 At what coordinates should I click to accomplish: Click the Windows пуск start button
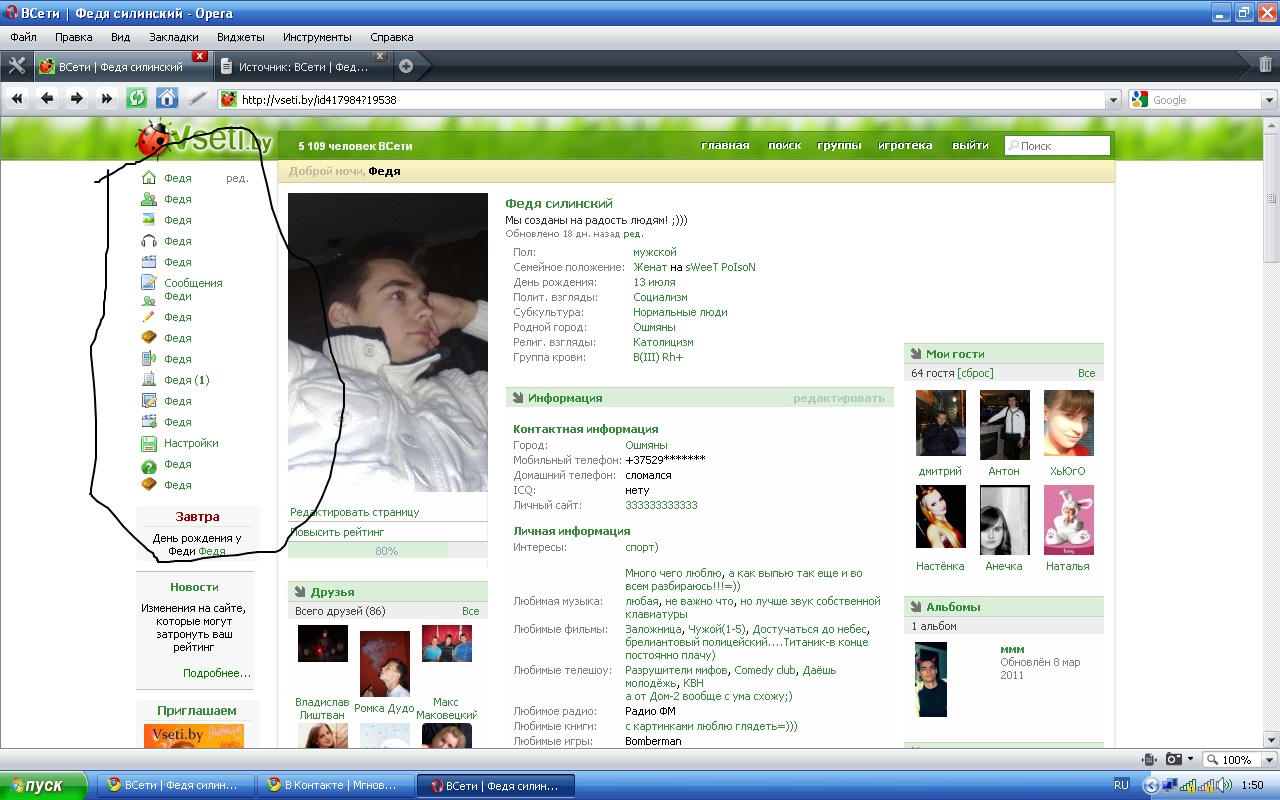45,785
